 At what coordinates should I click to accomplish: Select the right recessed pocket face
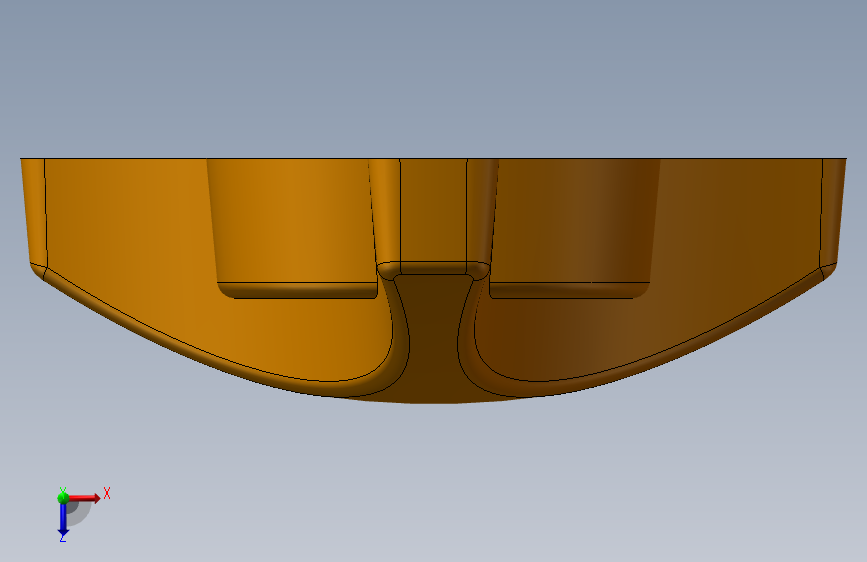pyautogui.click(x=575, y=220)
